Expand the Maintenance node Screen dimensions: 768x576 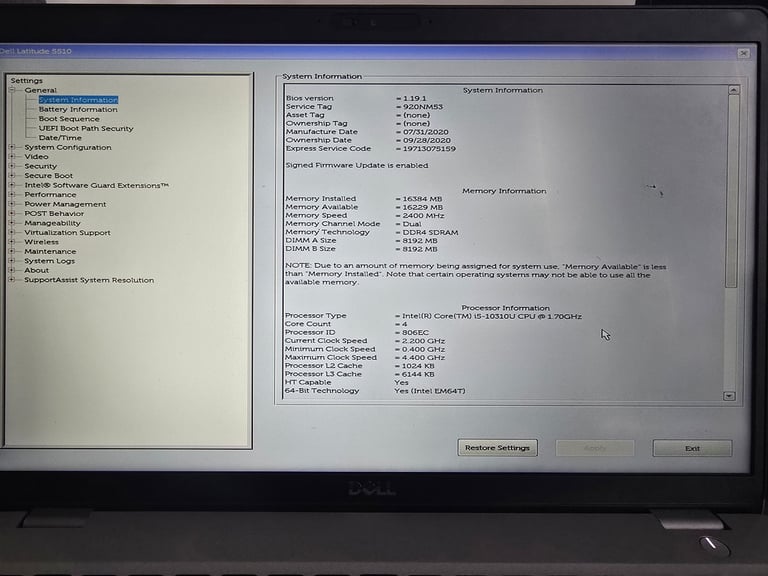tap(12, 251)
